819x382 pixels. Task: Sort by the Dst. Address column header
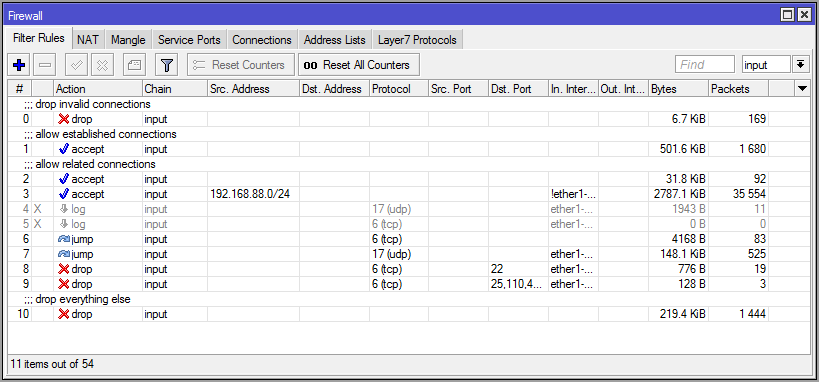pos(334,89)
